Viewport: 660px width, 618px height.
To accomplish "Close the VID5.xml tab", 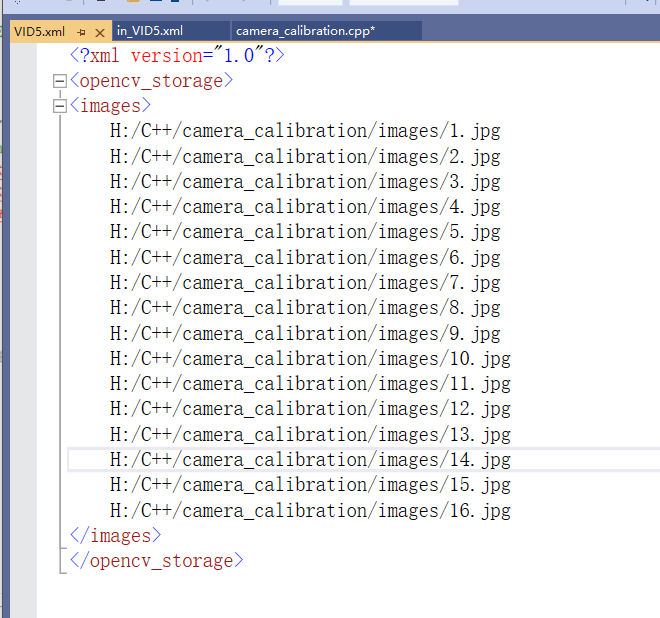I will (100, 32).
